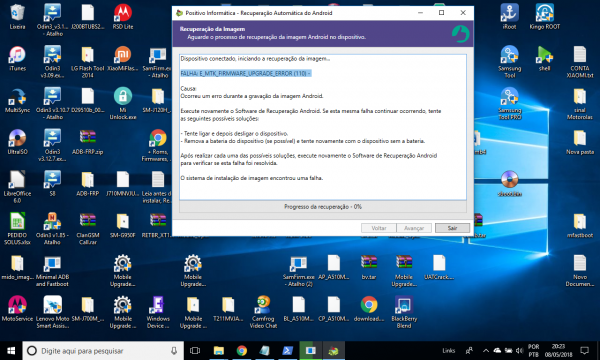600x360 pixels.
Task: Select the MotoService desktop icon
Action: tap(17, 309)
